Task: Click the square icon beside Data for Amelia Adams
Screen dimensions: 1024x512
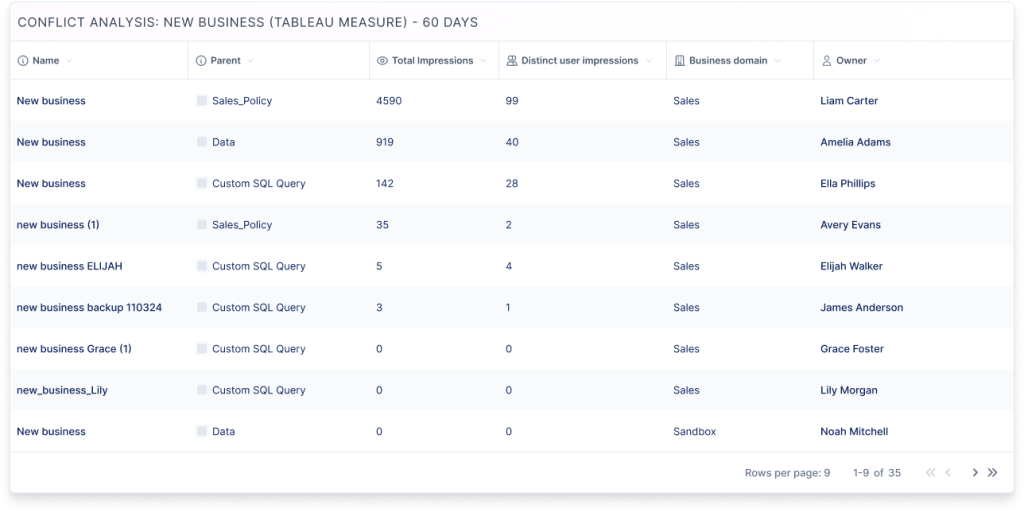Action: (x=202, y=142)
